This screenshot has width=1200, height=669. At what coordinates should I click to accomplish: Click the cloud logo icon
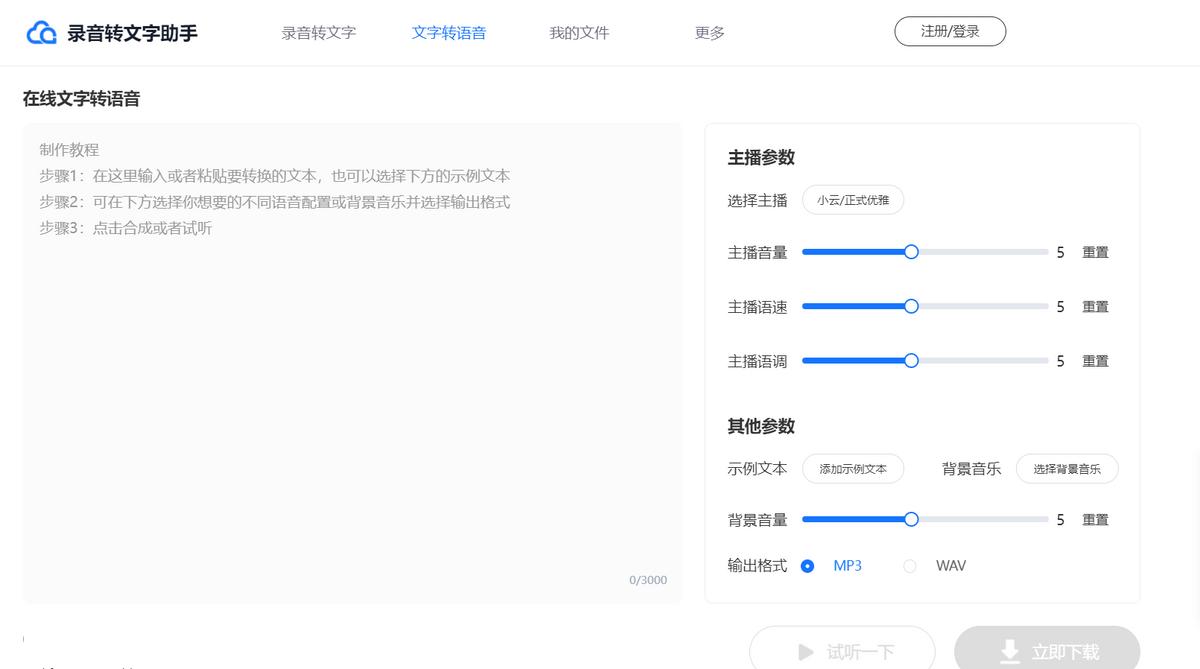(x=40, y=30)
